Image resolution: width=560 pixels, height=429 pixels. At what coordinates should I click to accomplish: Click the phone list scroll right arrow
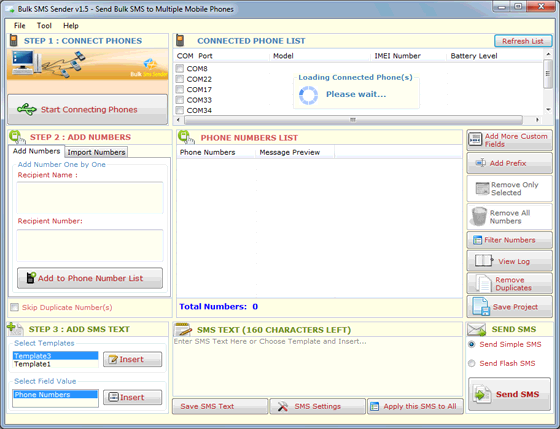[537, 120]
